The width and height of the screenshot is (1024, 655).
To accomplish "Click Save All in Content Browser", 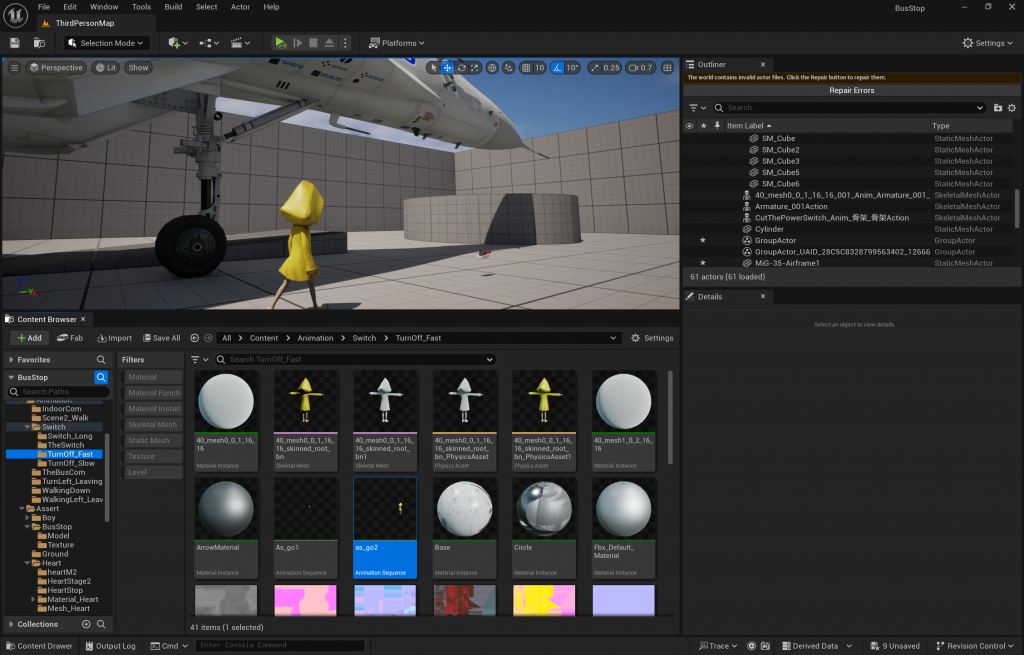I will 161,338.
